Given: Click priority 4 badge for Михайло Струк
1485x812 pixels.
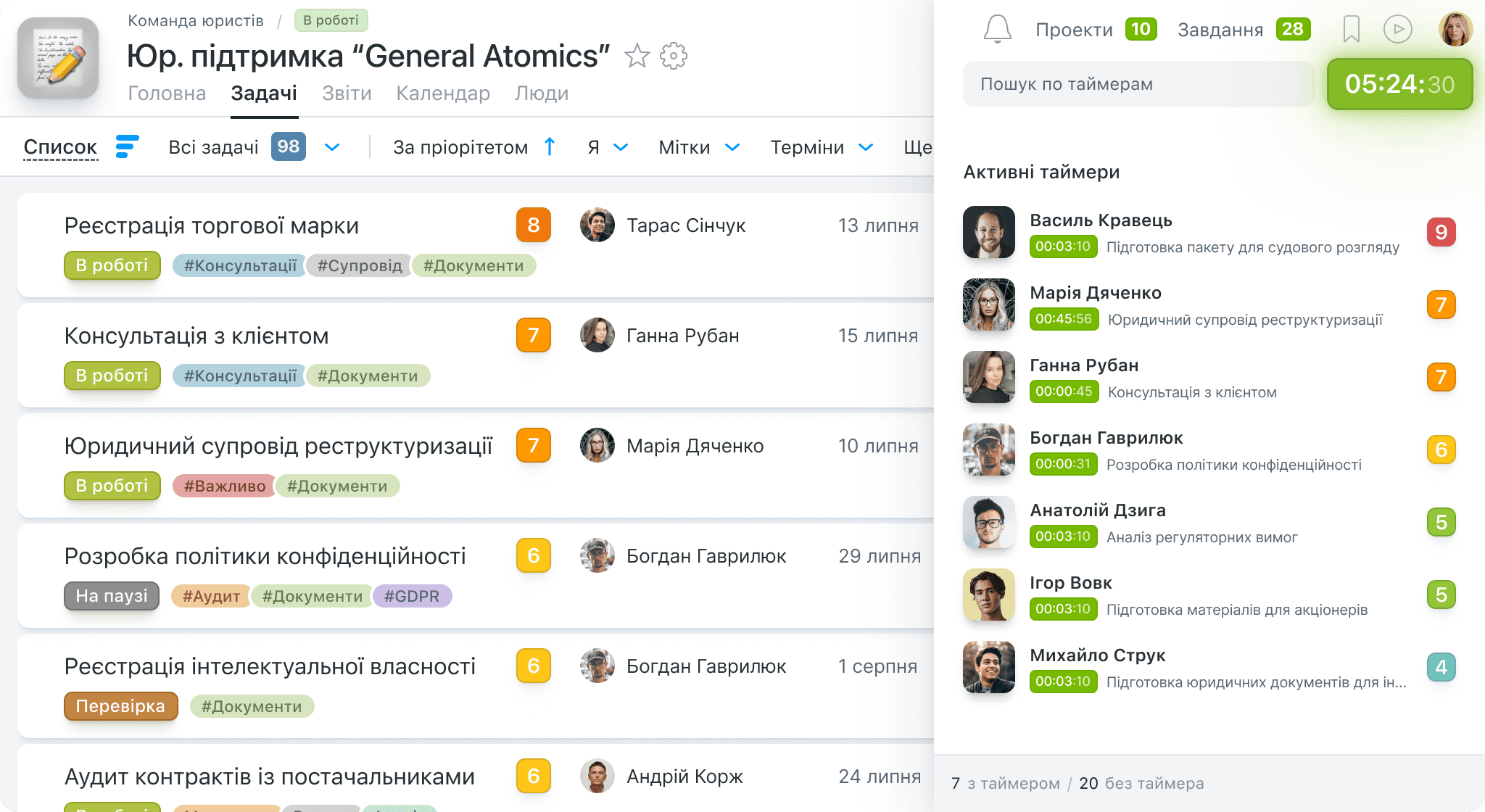Looking at the screenshot, I should pyautogui.click(x=1441, y=667).
